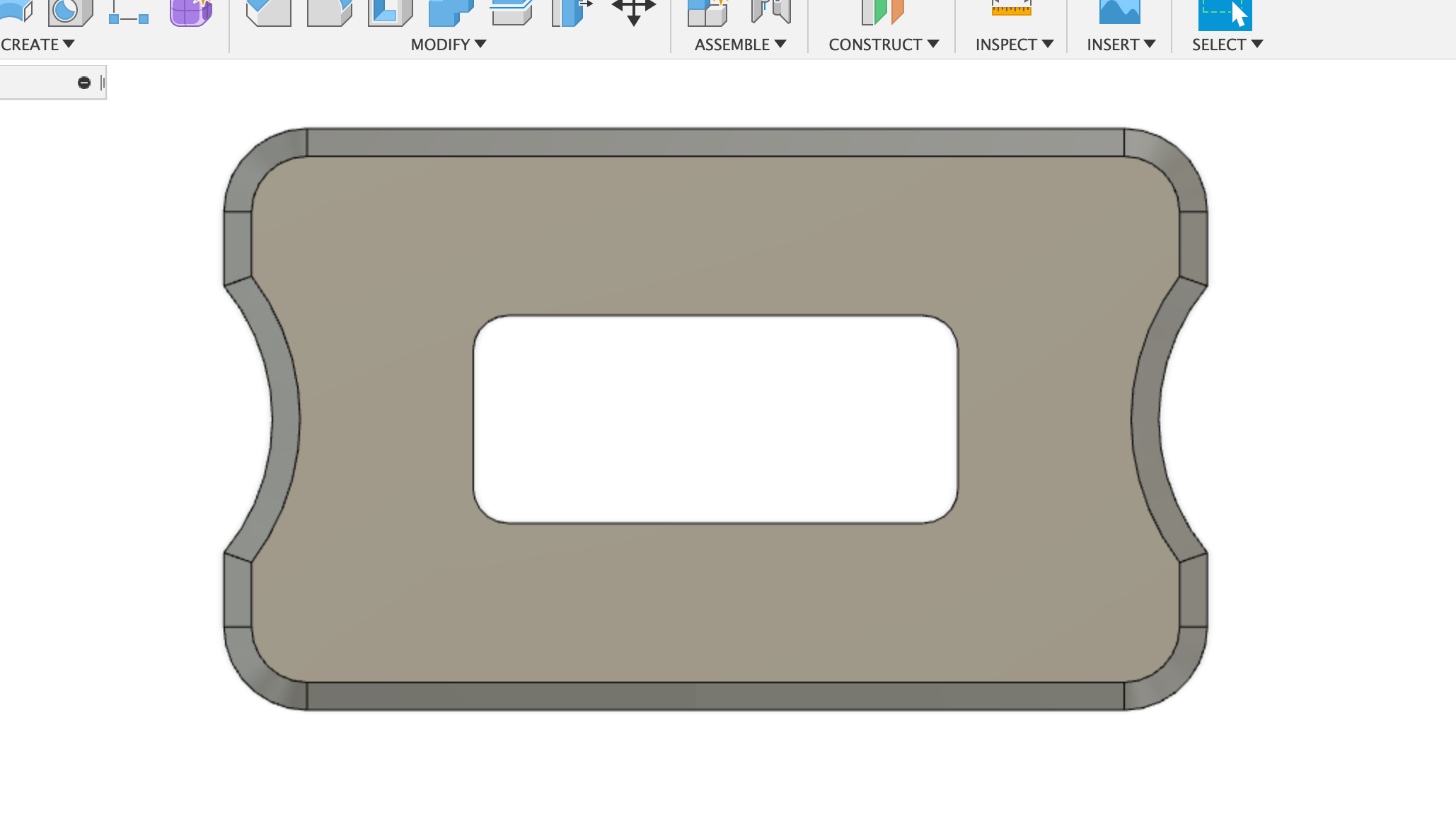The width and height of the screenshot is (1456, 826).
Task: Click the Offset Plane icon in Construct
Action: pos(882,12)
